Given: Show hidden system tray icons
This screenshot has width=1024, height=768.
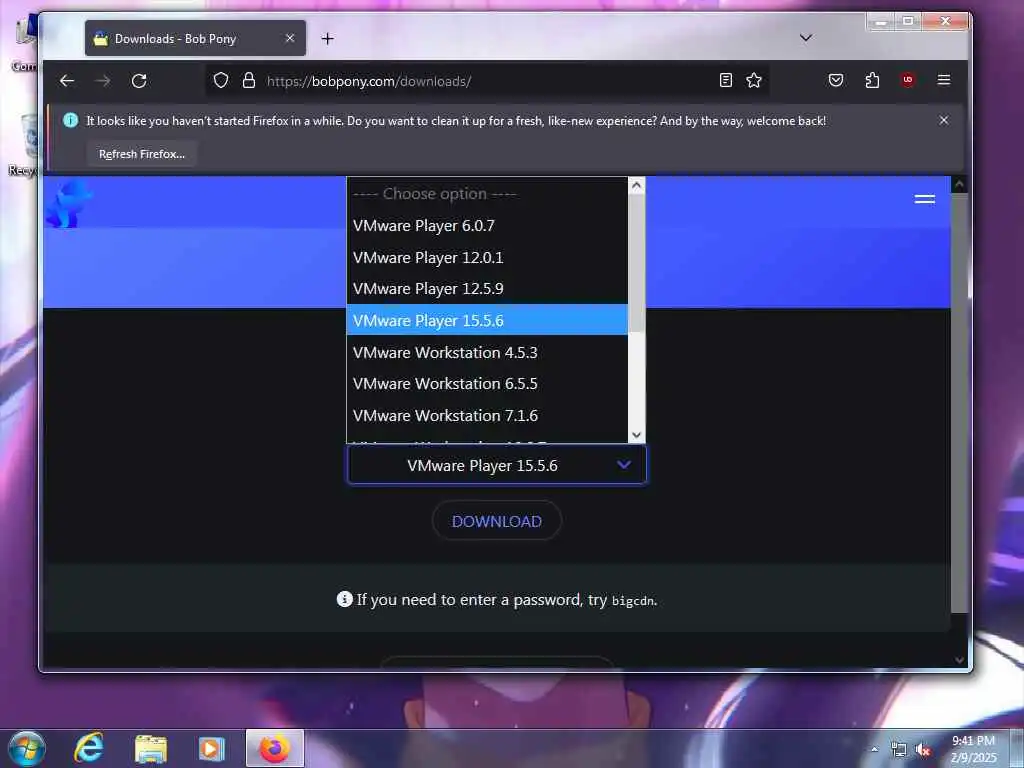Looking at the screenshot, I should pos(874,749).
